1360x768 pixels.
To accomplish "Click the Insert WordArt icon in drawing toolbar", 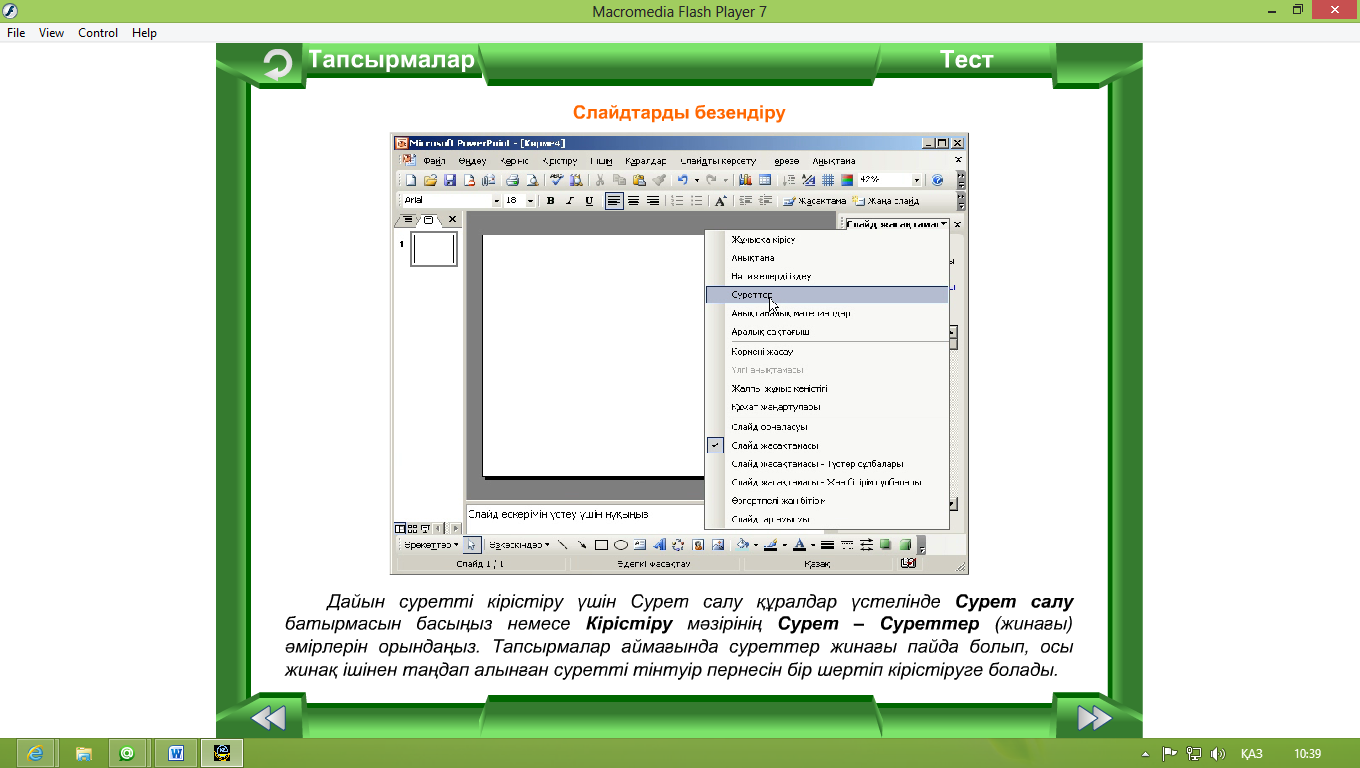I will (x=659, y=545).
